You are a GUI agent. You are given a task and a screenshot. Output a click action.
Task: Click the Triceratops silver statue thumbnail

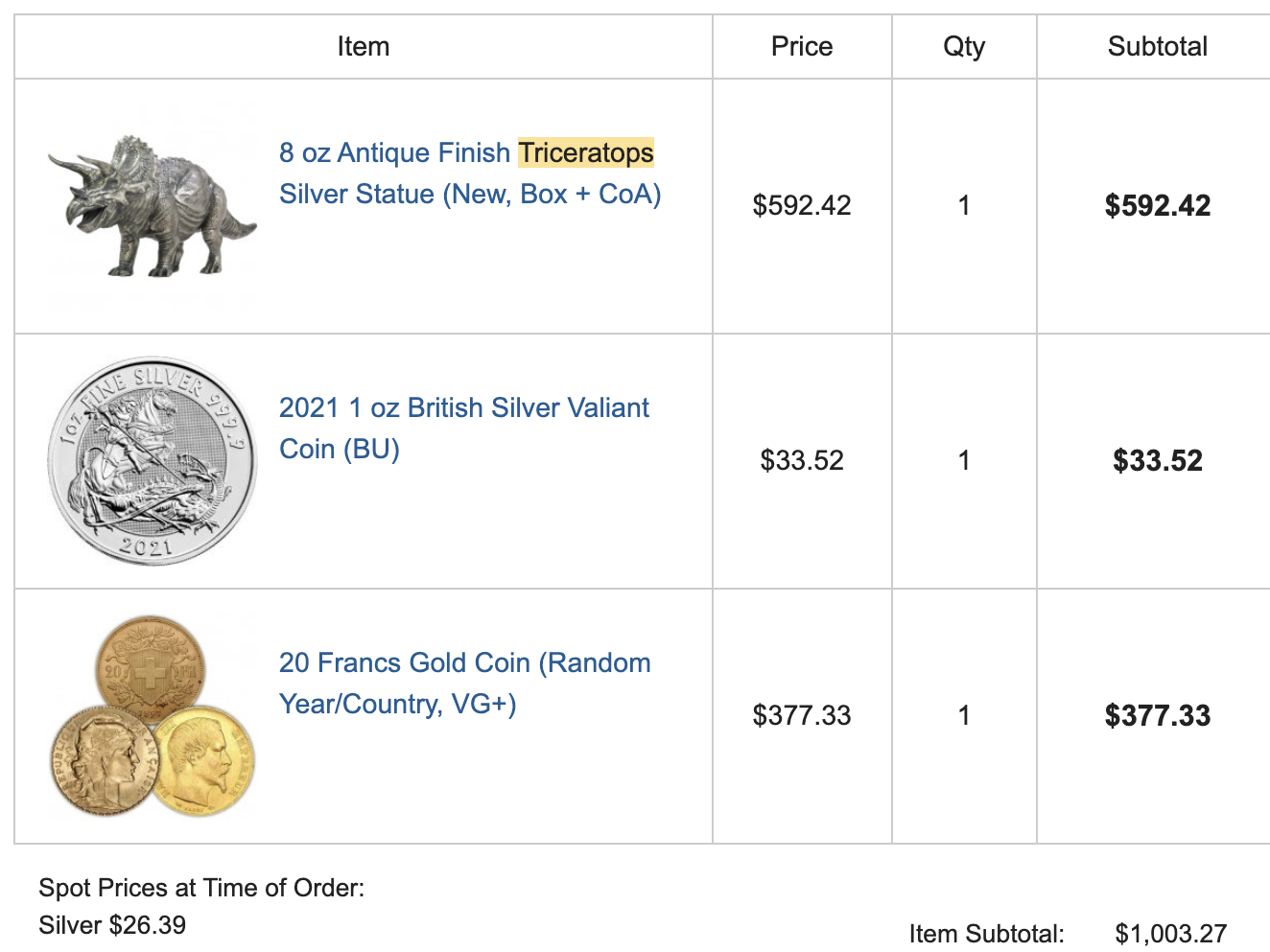click(x=152, y=206)
